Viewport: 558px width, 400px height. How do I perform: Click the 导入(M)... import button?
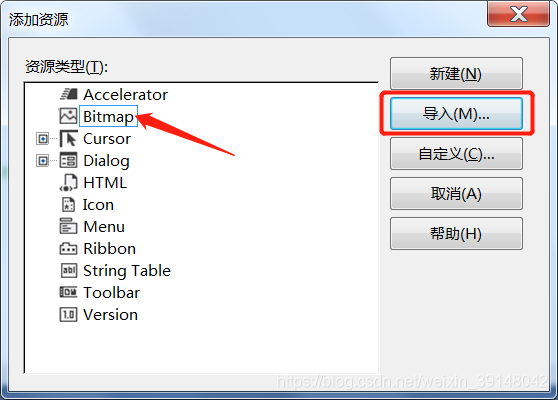[x=456, y=114]
